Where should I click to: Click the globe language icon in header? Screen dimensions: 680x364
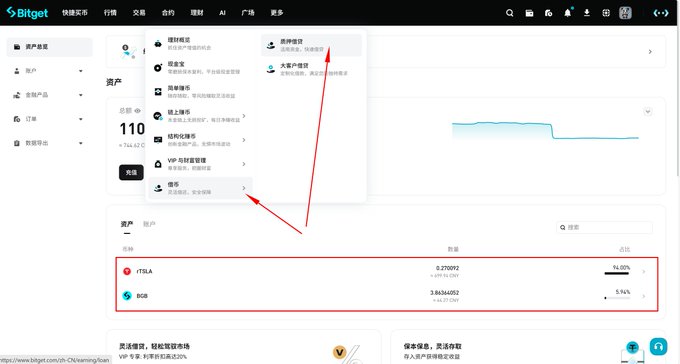pos(606,13)
